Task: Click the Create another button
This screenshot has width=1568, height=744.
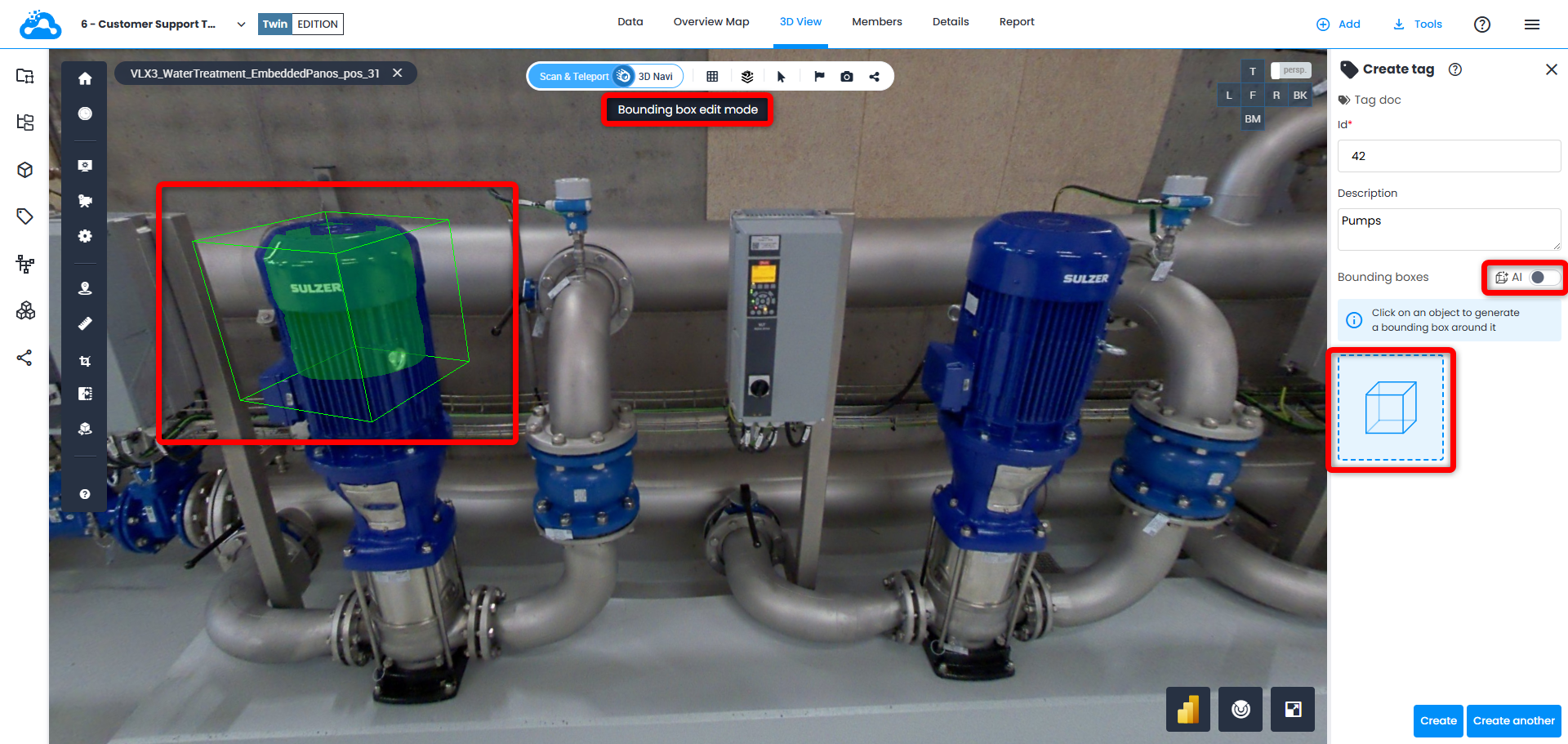Action: pos(1514,720)
